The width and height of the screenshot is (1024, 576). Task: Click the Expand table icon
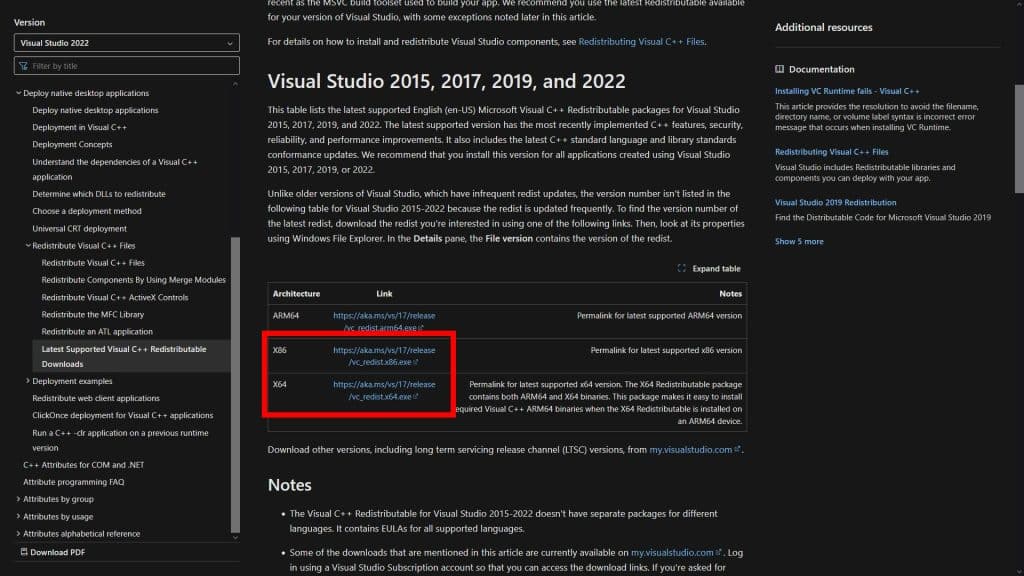682,268
